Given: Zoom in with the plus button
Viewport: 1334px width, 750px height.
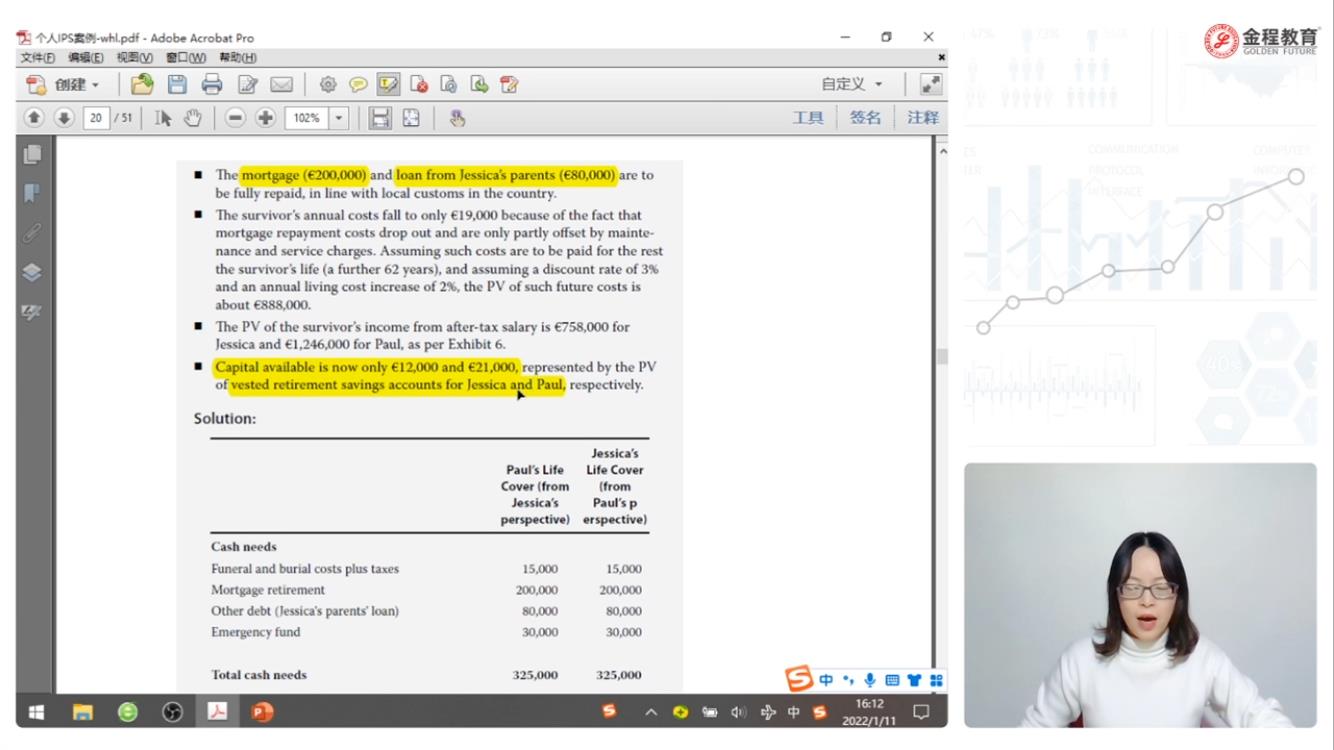Looking at the screenshot, I should click(x=266, y=118).
